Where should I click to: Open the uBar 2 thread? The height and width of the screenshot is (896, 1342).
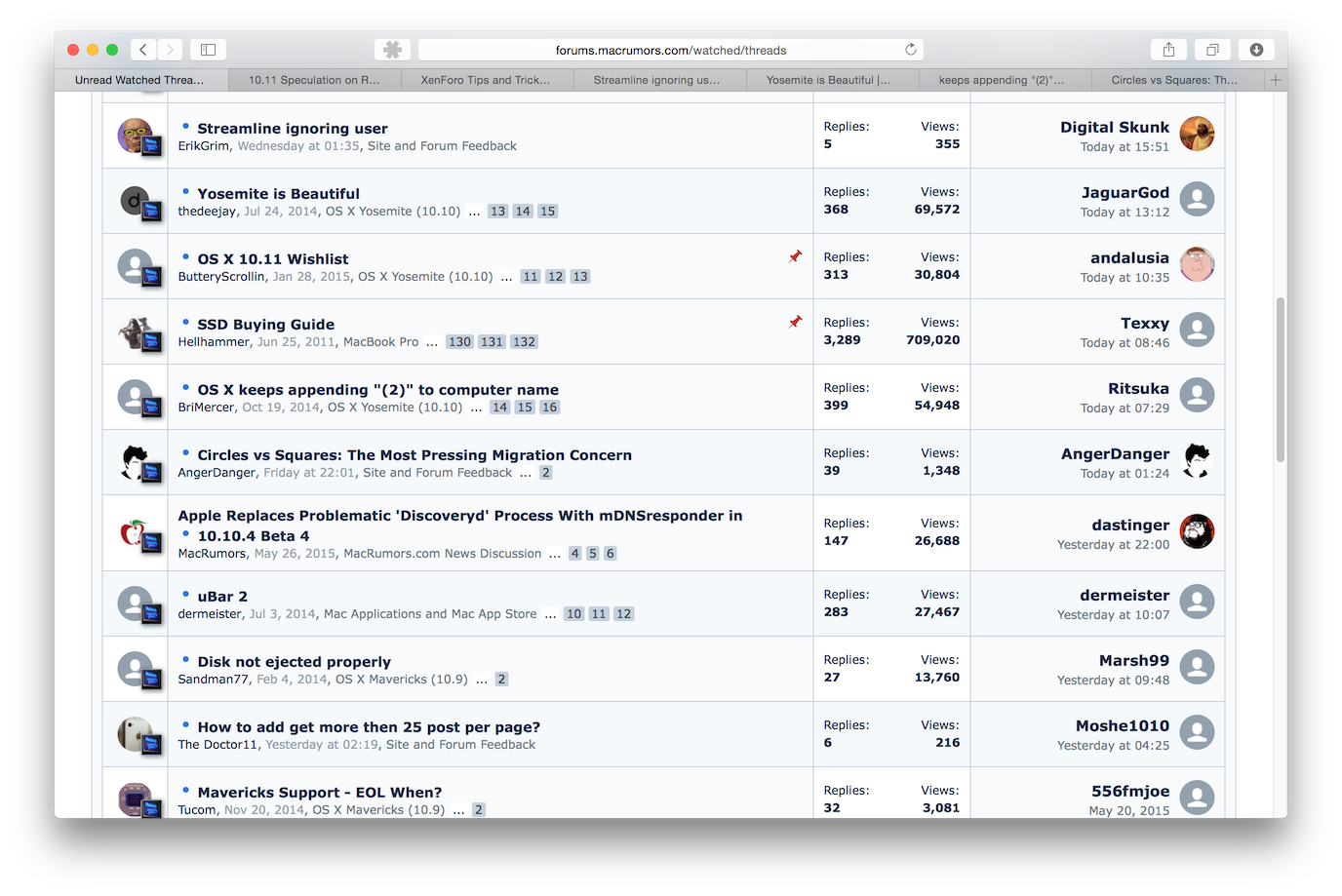coord(222,597)
